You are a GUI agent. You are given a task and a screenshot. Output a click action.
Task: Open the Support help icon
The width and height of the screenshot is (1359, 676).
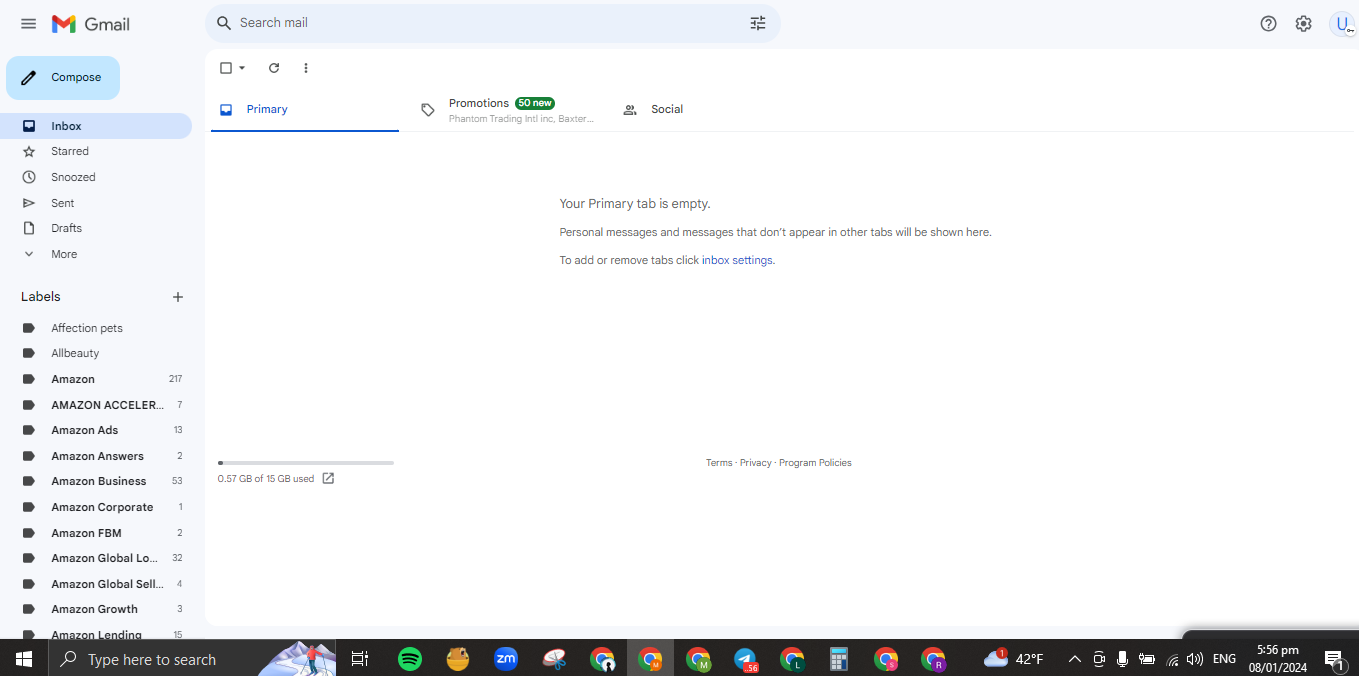1268,24
